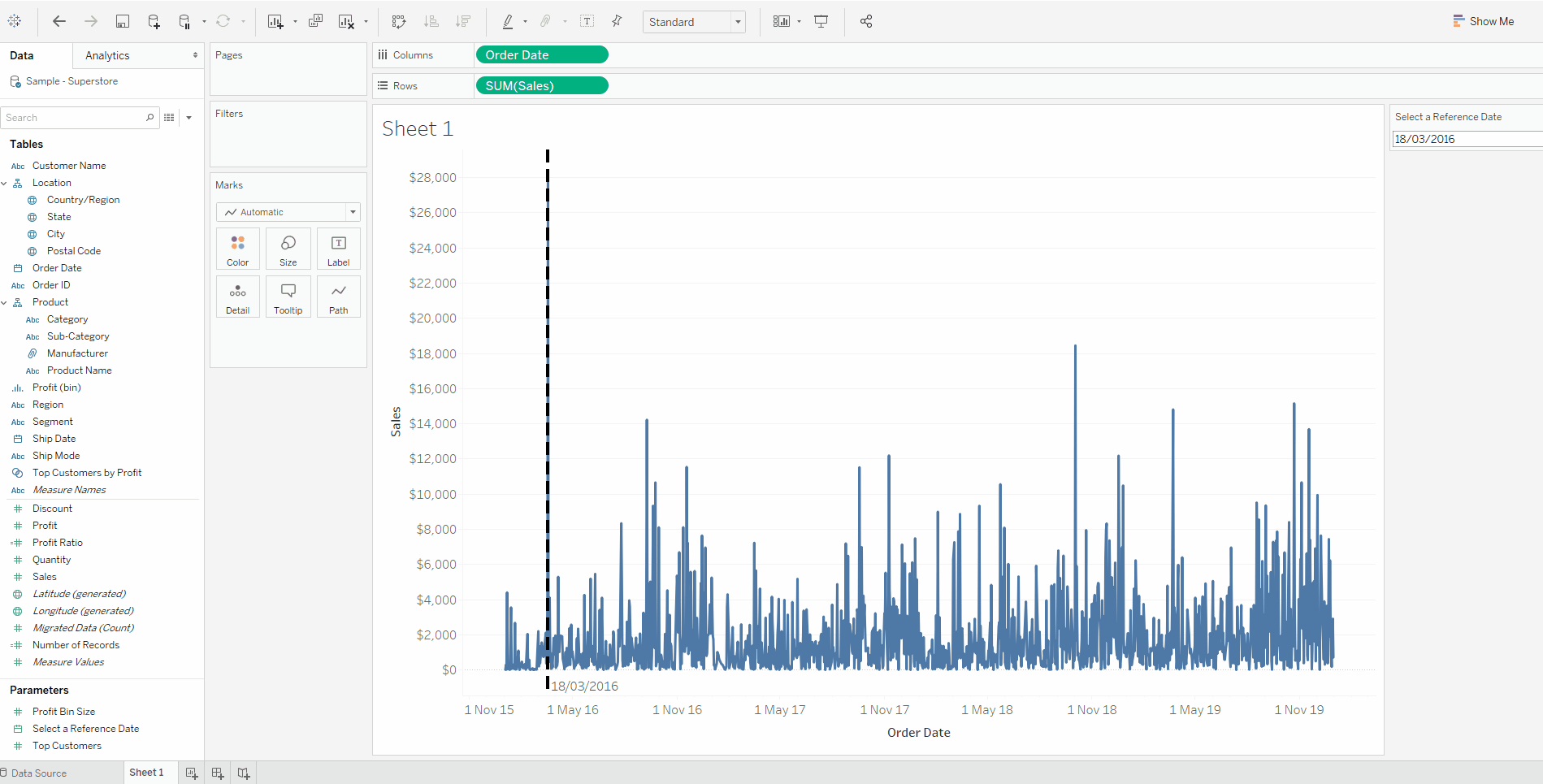The image size is (1543, 784).
Task: Click the Share workbook icon
Action: 866,22
